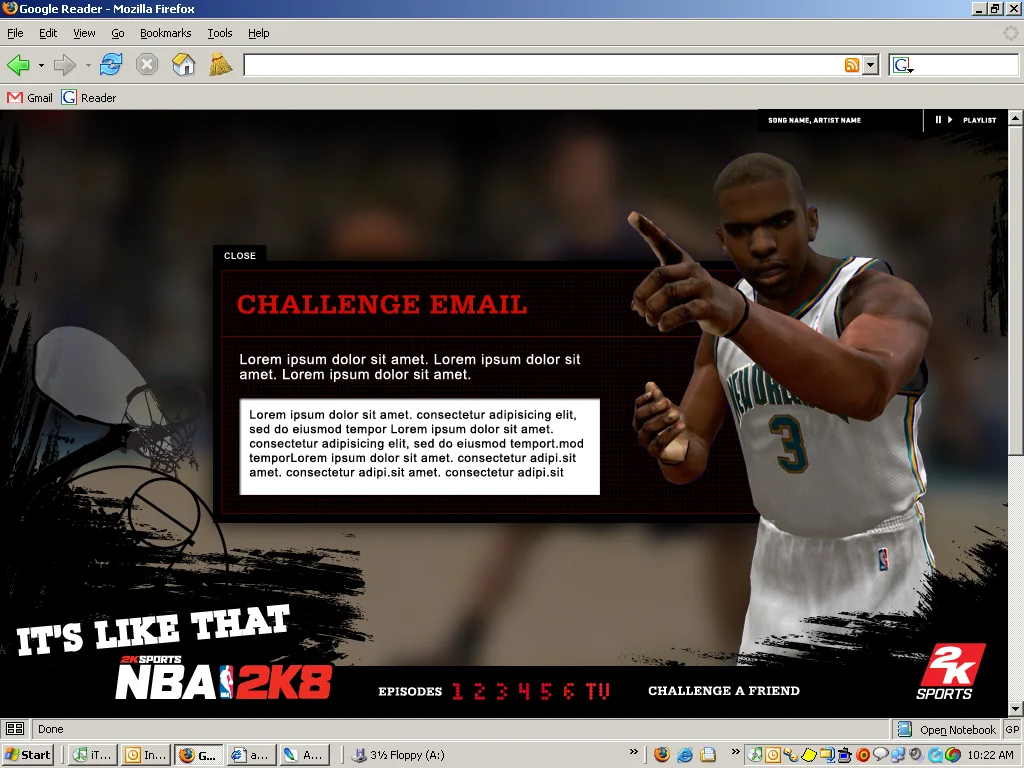Click the page vertical scrollbar thumb

[x=1016, y=291]
